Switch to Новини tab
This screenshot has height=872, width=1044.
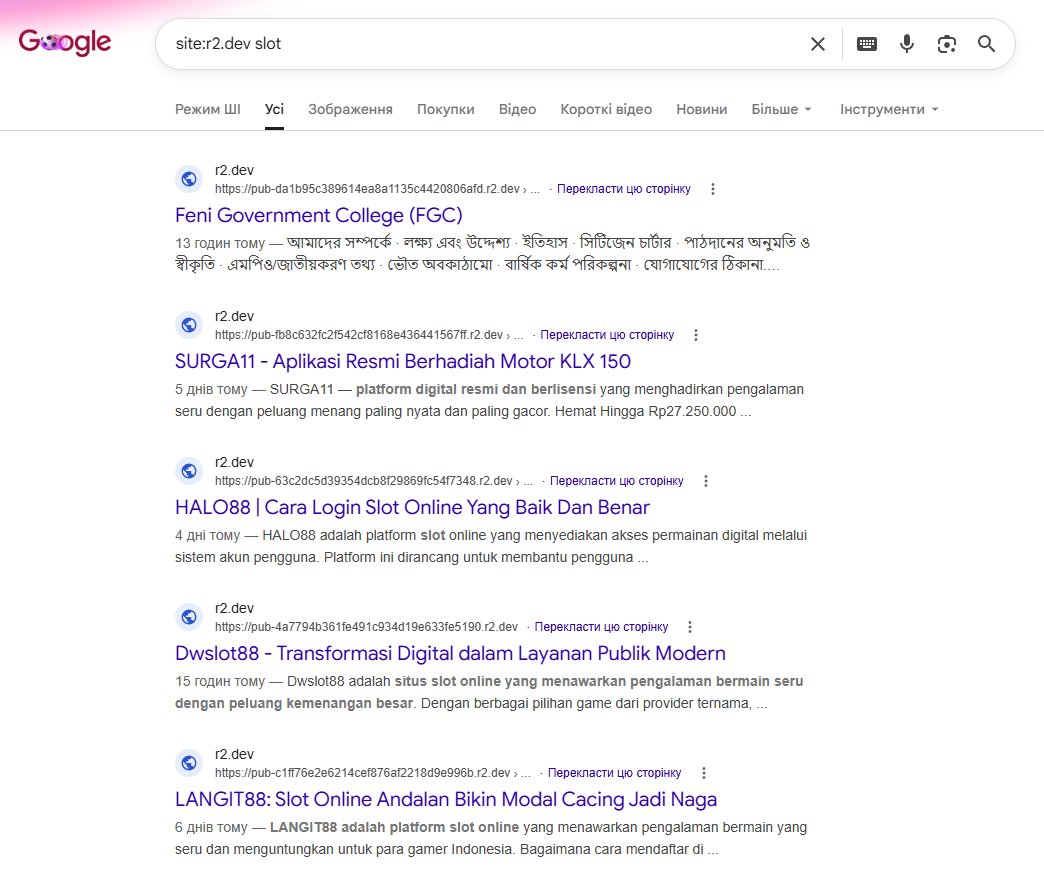(x=702, y=109)
